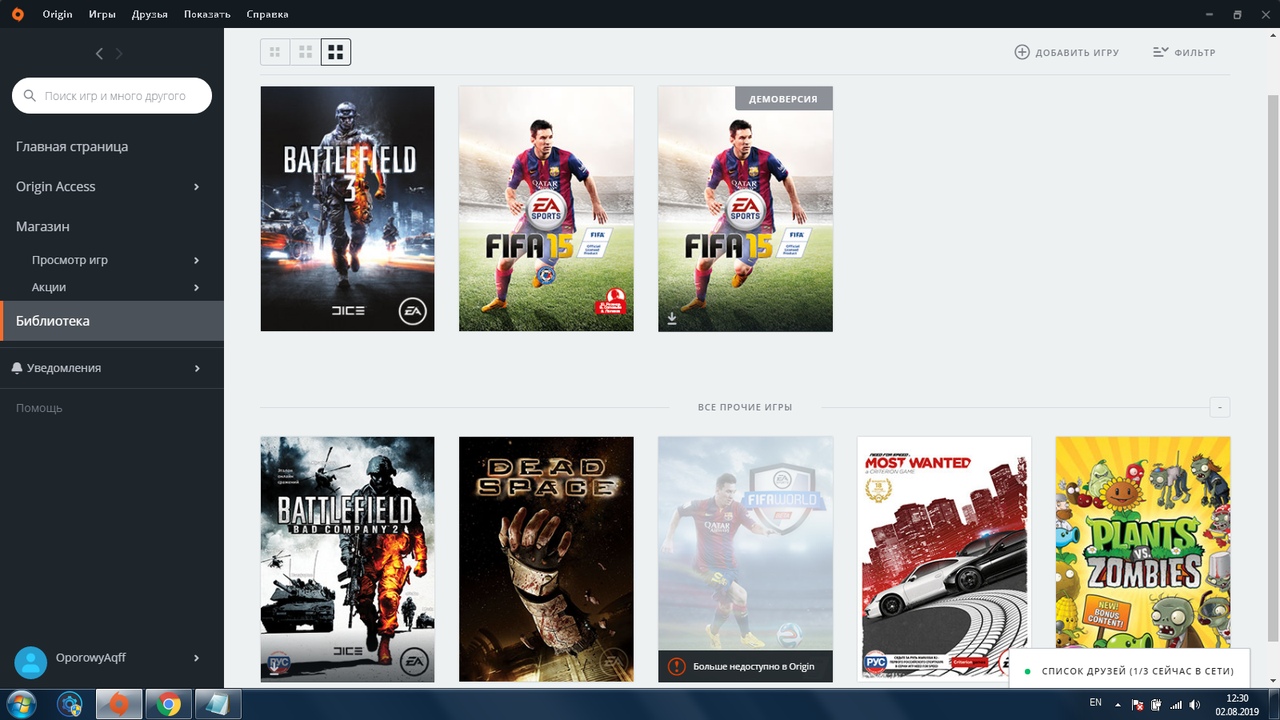Expand the OporowyAqff account menu chevron
Image resolution: width=1280 pixels, height=720 pixels.
click(x=196, y=658)
